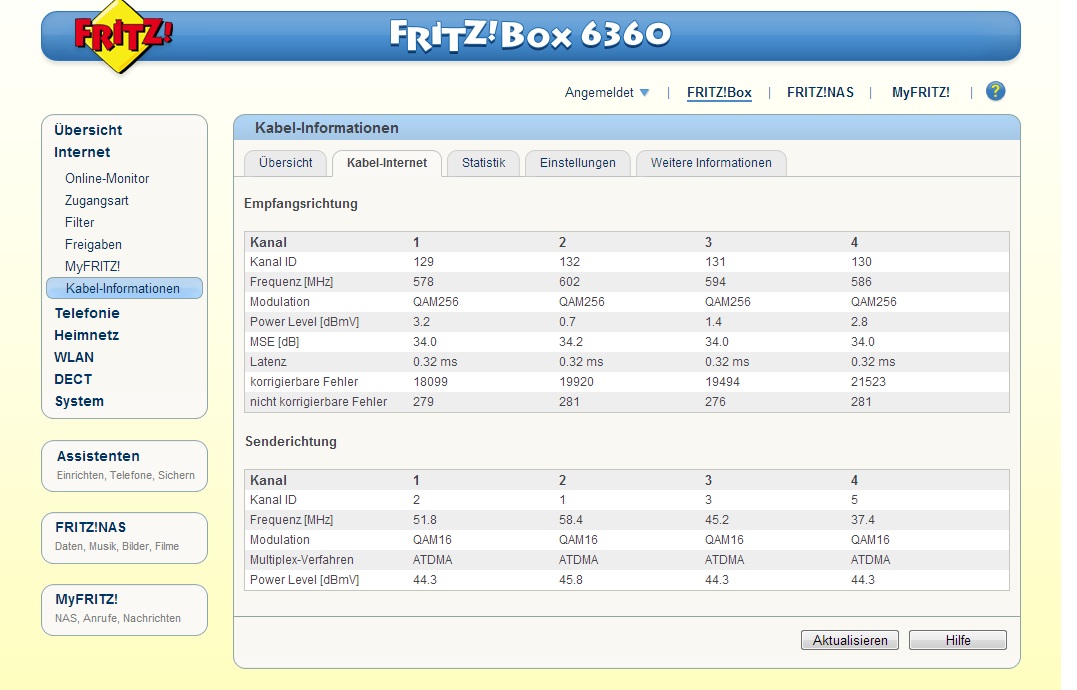This screenshot has width=1077, height=690.
Task: Switch to the Statistik tab
Action: click(483, 163)
